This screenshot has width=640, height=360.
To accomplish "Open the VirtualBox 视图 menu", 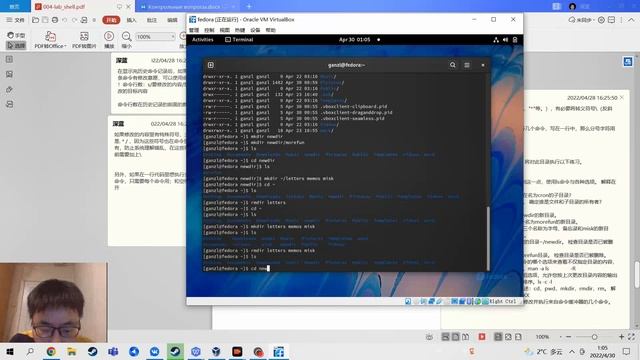I will tap(224, 30).
